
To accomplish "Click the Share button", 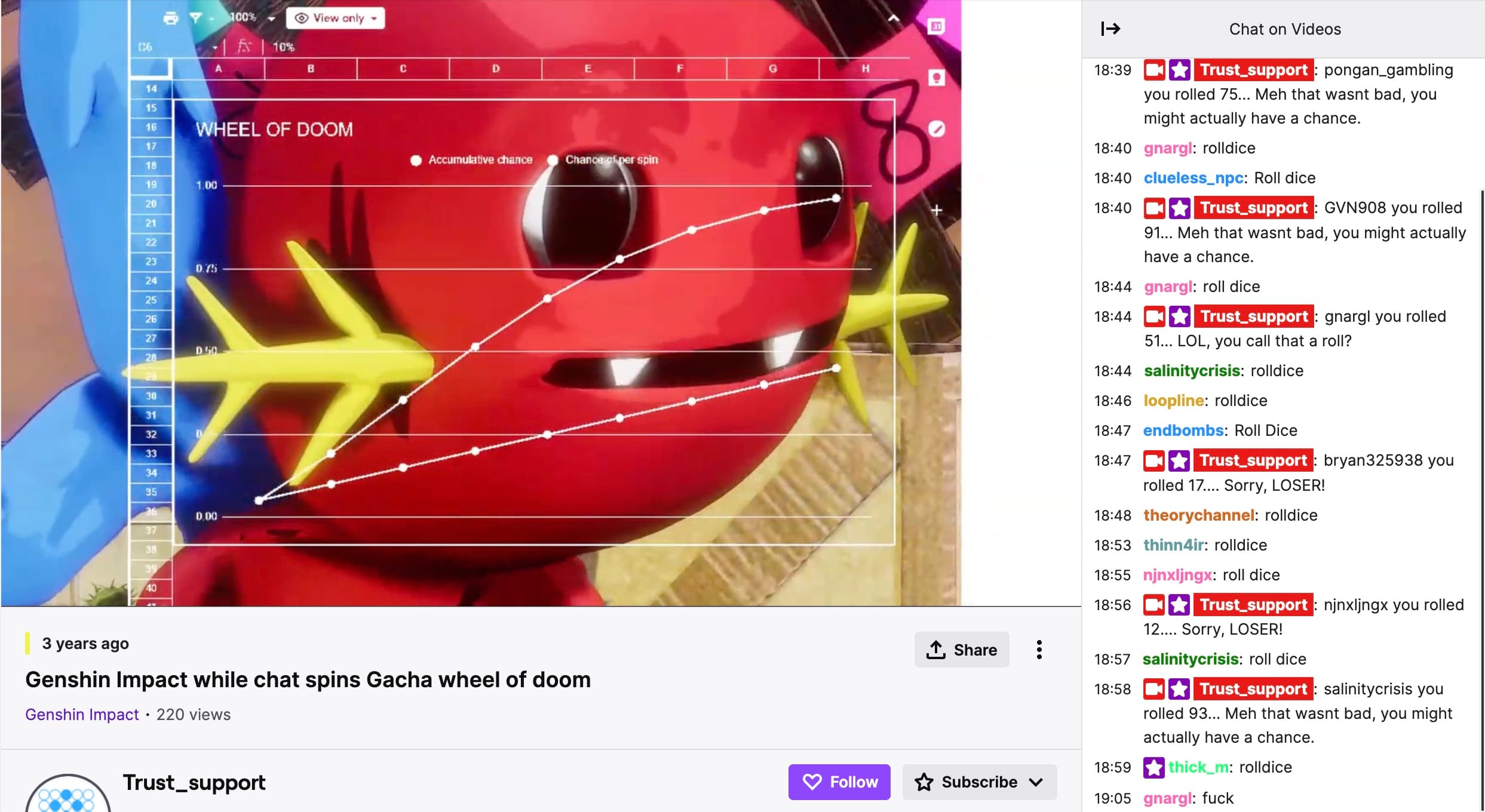I will [961, 650].
